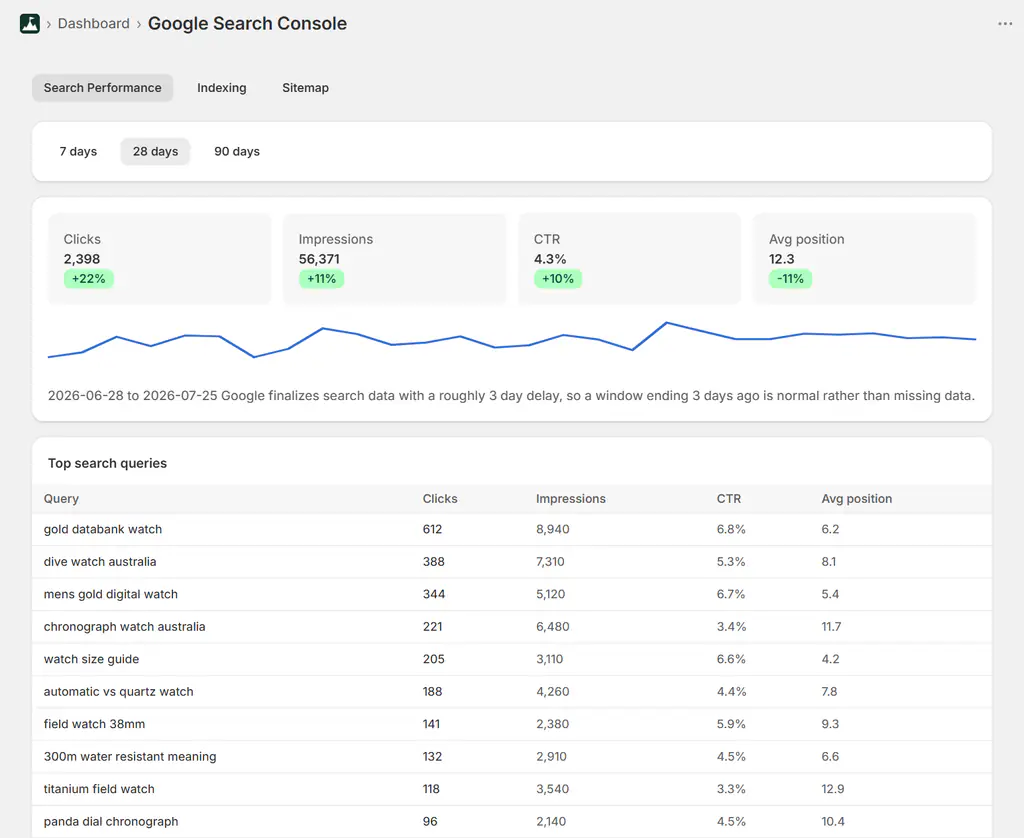Click the 2026-06-28 to 2026-07-25 date range text

(x=133, y=396)
